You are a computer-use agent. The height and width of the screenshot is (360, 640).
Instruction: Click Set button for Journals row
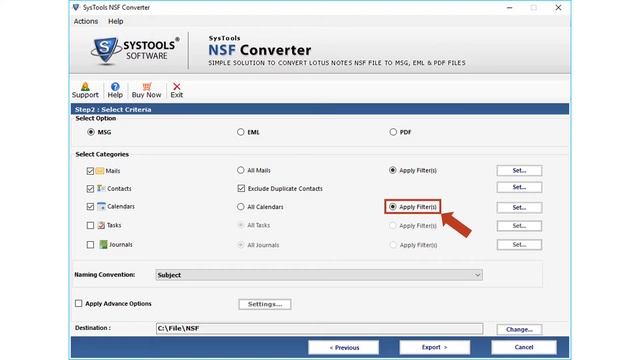coord(519,244)
